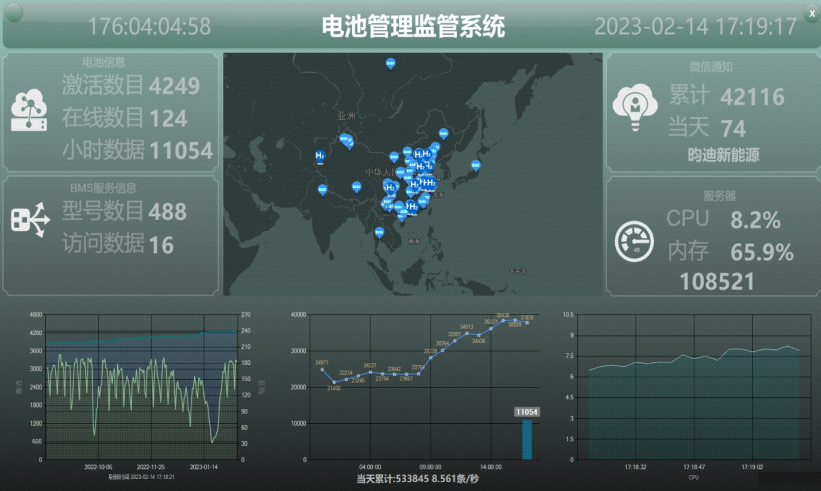Click the 24871 data point on line chart
The height and width of the screenshot is (491, 821).
[x=322, y=369]
